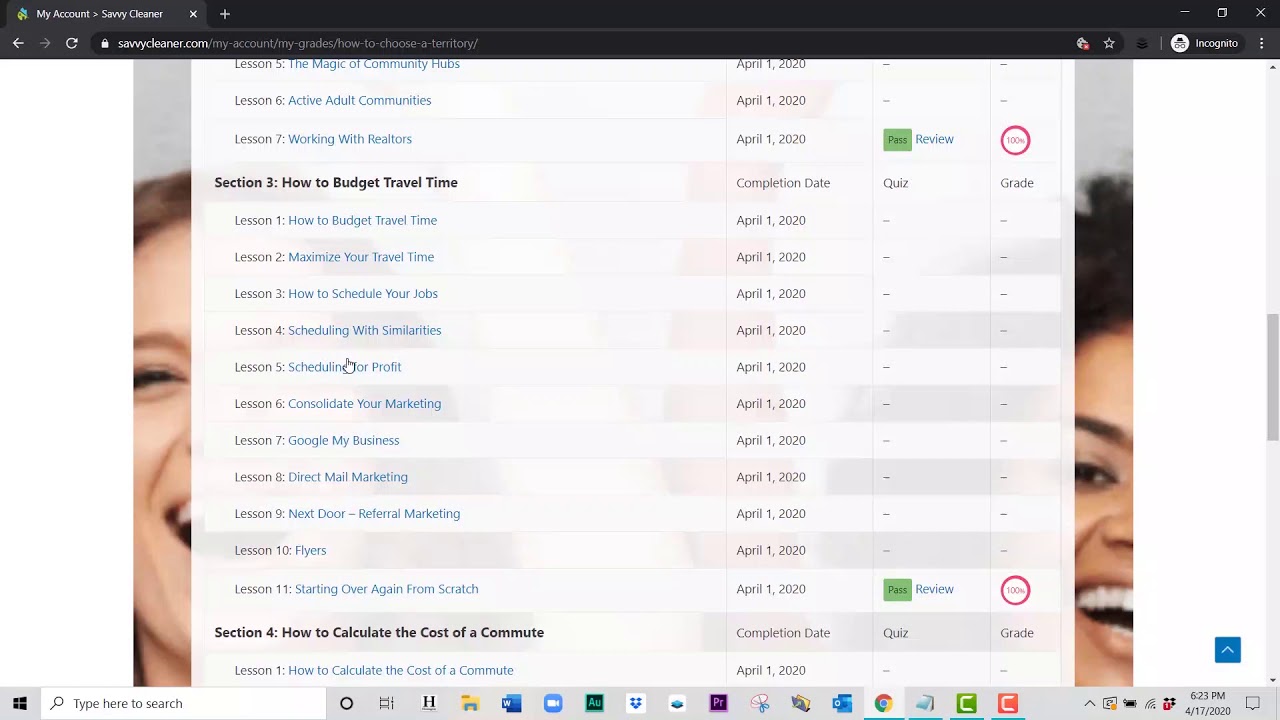
Task: Open How to Schedule Your Jobs lesson
Action: [363, 293]
